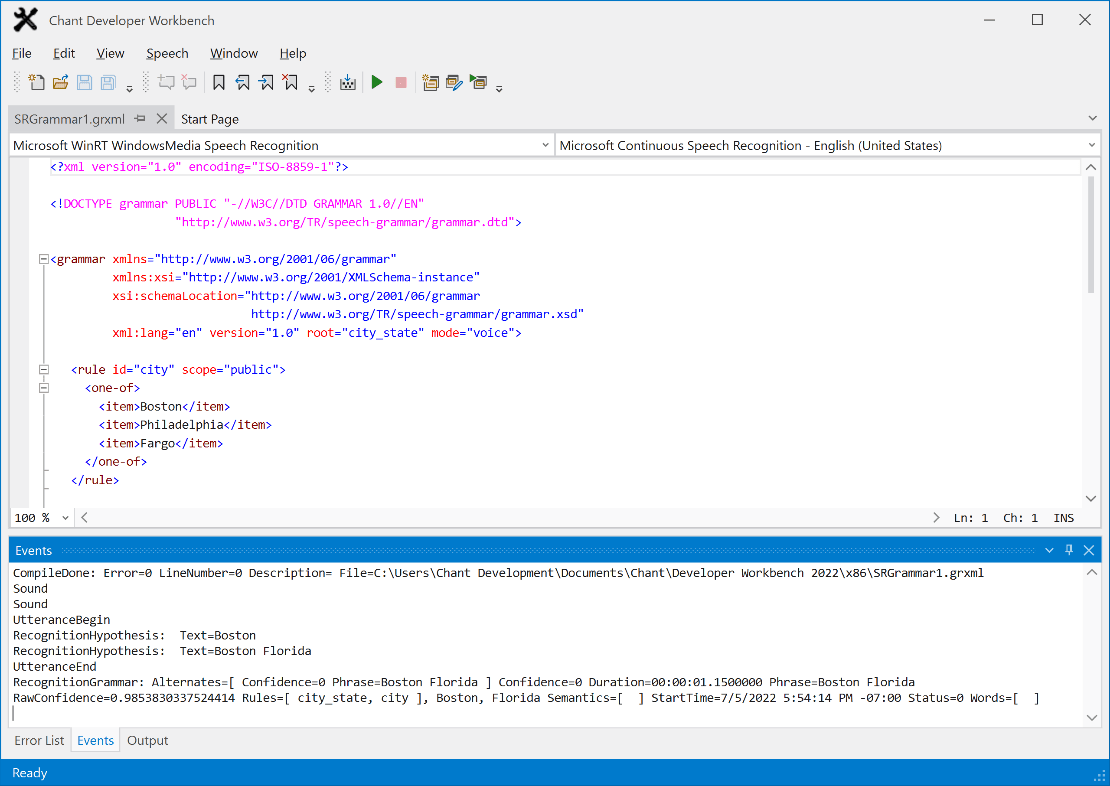Switch to the Output tab
Image resolution: width=1110 pixels, height=786 pixels.
point(147,740)
